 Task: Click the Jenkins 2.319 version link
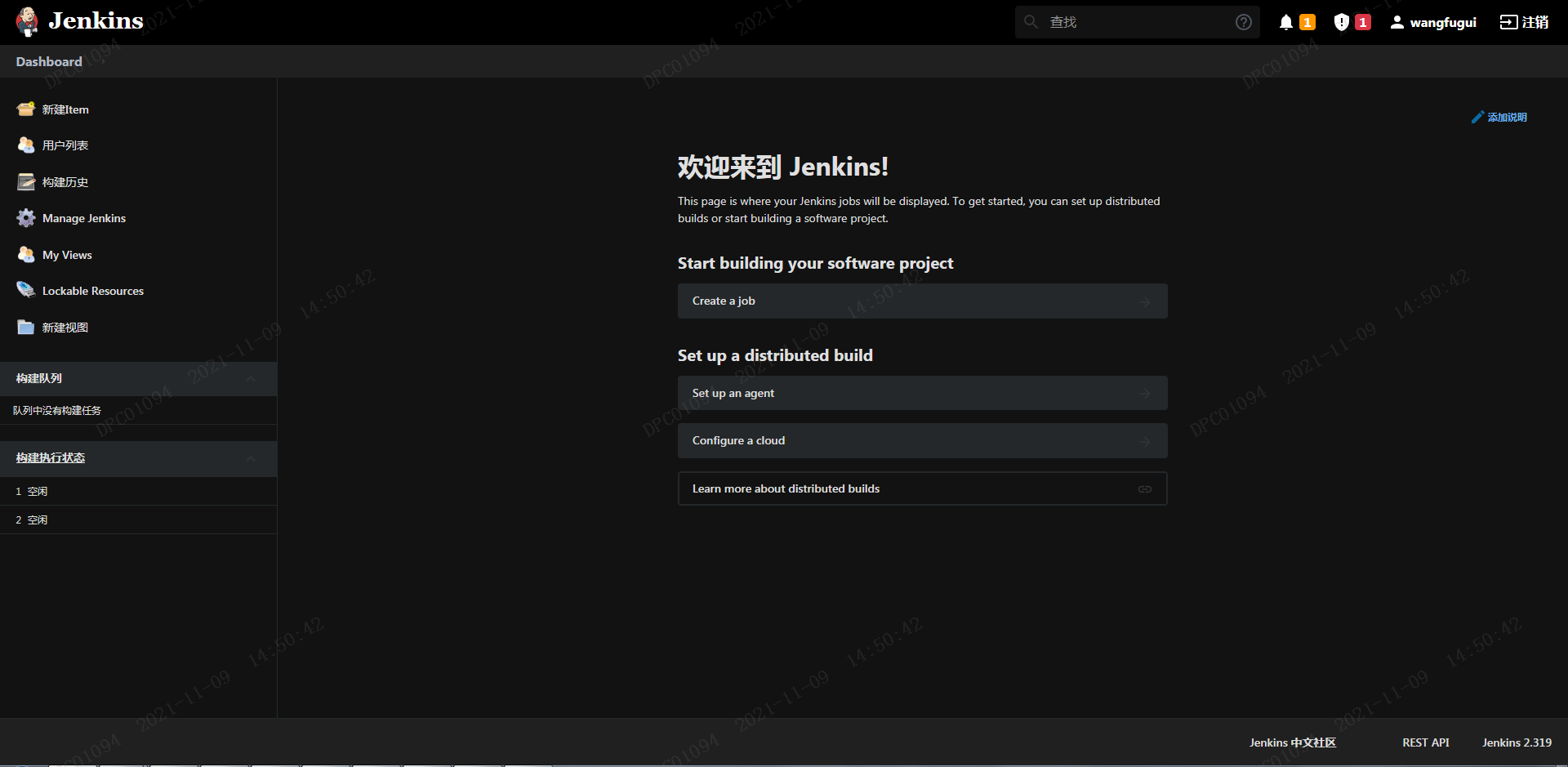pos(1517,742)
